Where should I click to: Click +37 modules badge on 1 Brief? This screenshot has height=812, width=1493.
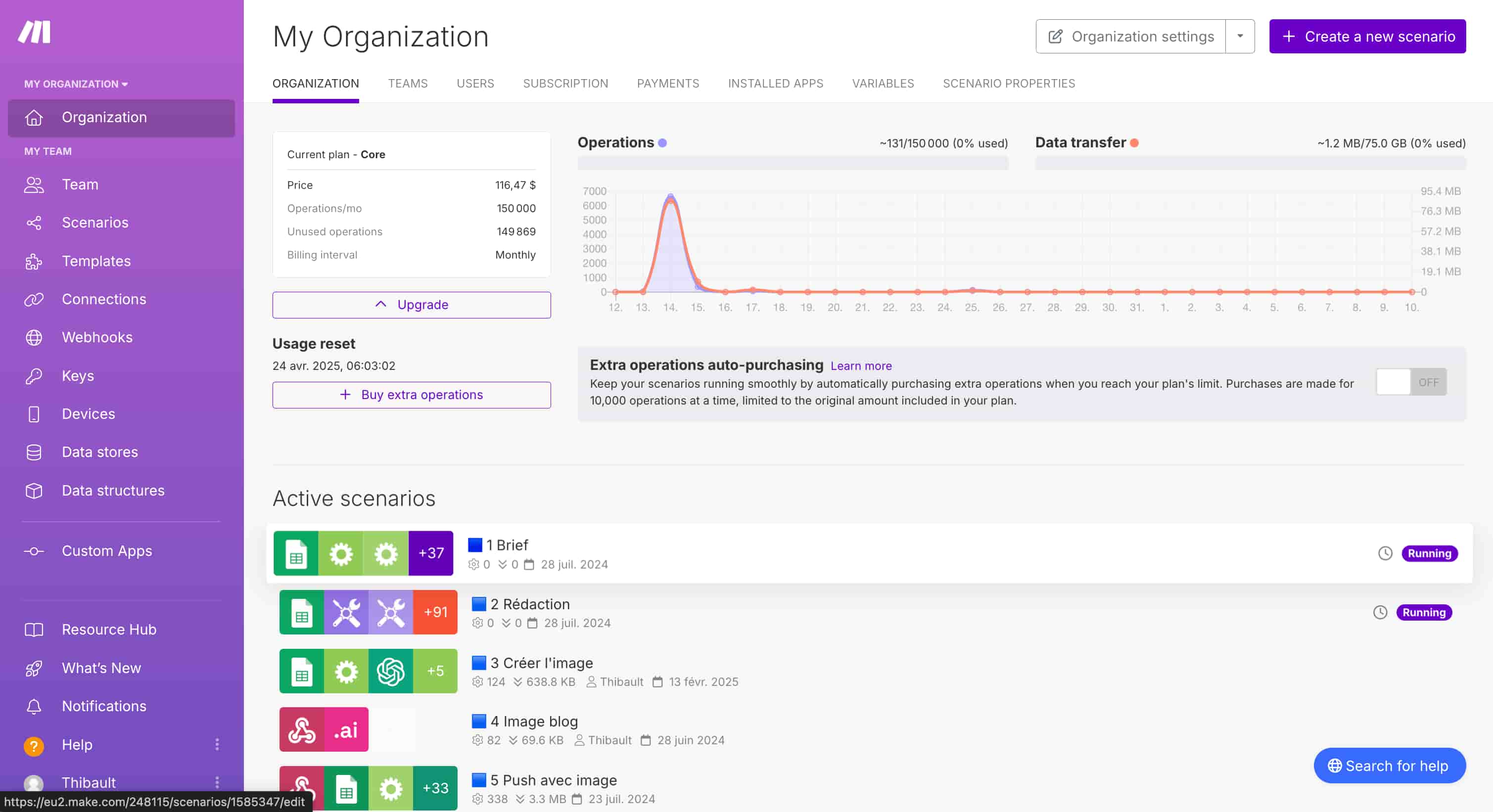point(430,554)
